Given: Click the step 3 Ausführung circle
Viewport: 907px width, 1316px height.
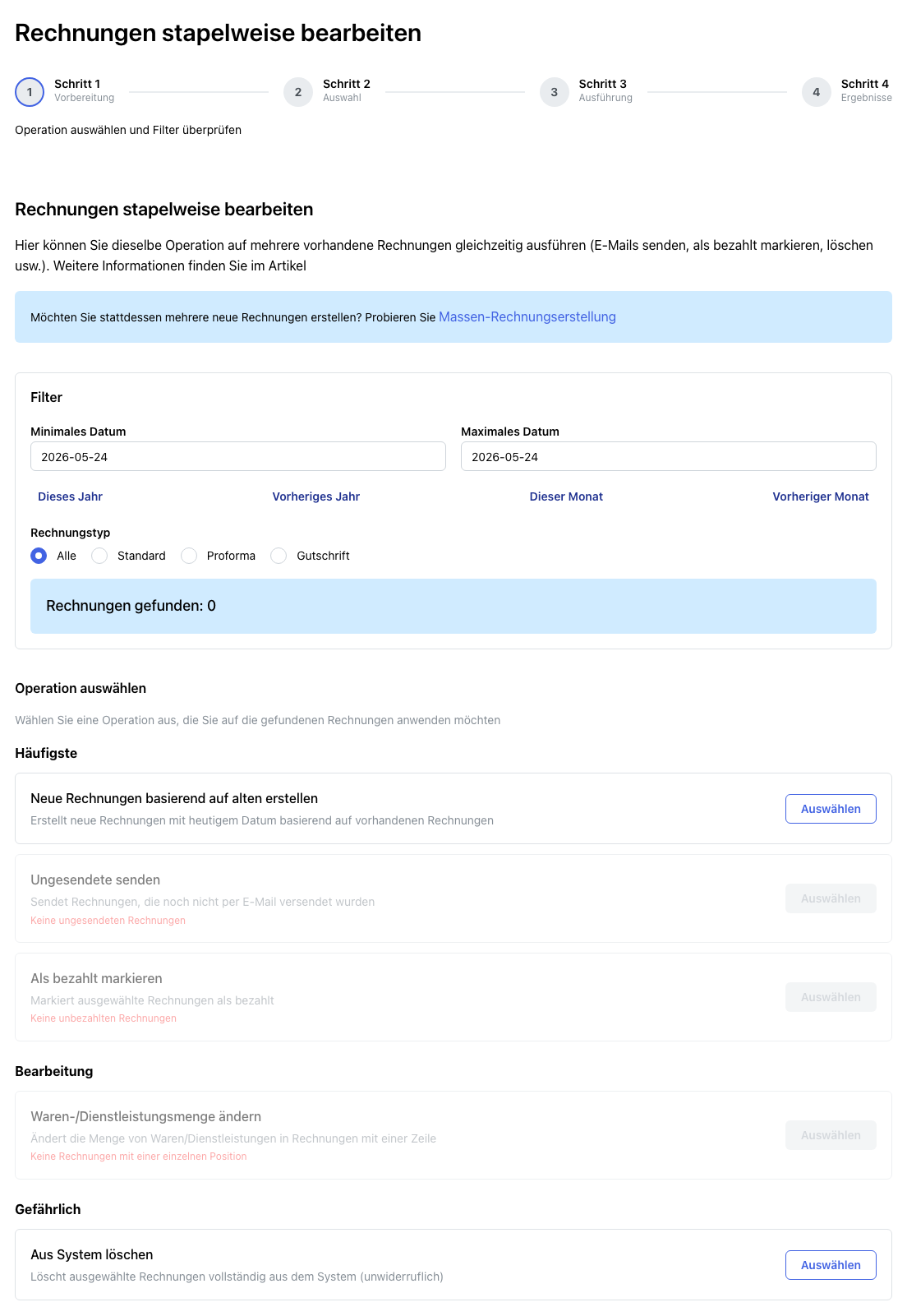Looking at the screenshot, I should coord(555,92).
